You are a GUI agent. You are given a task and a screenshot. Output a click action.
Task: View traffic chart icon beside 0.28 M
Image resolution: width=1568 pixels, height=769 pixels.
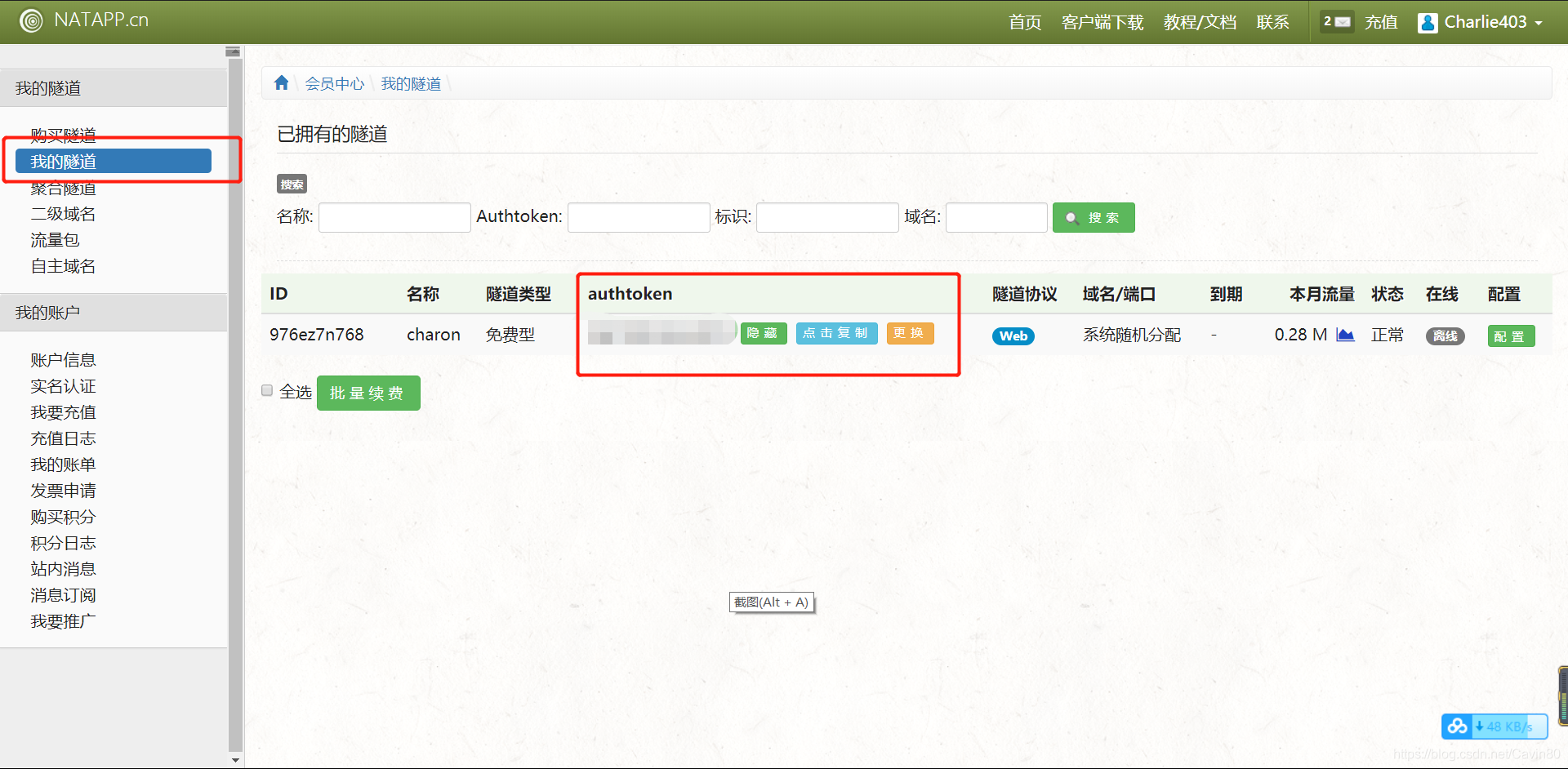[1345, 335]
